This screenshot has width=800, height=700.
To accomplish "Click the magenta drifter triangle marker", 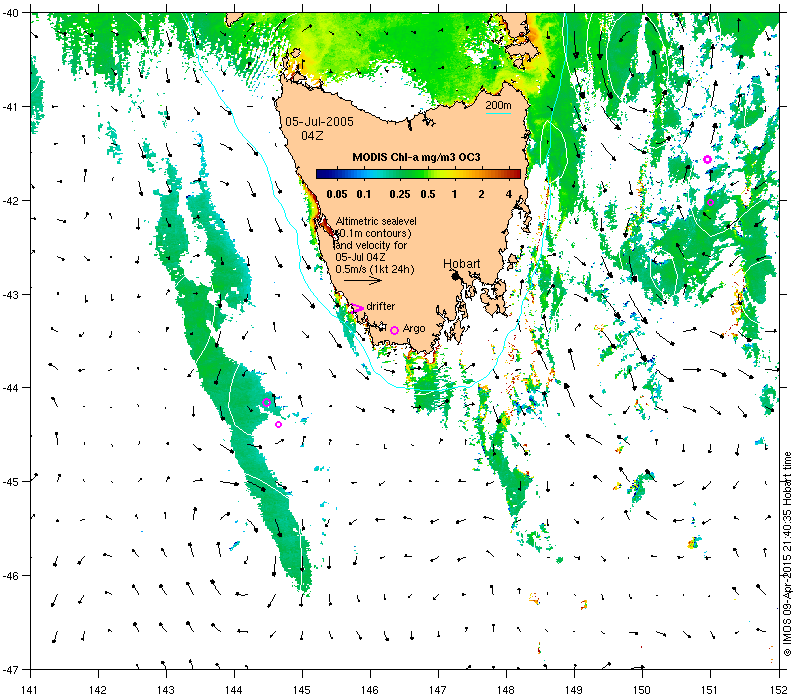I will (357, 308).
